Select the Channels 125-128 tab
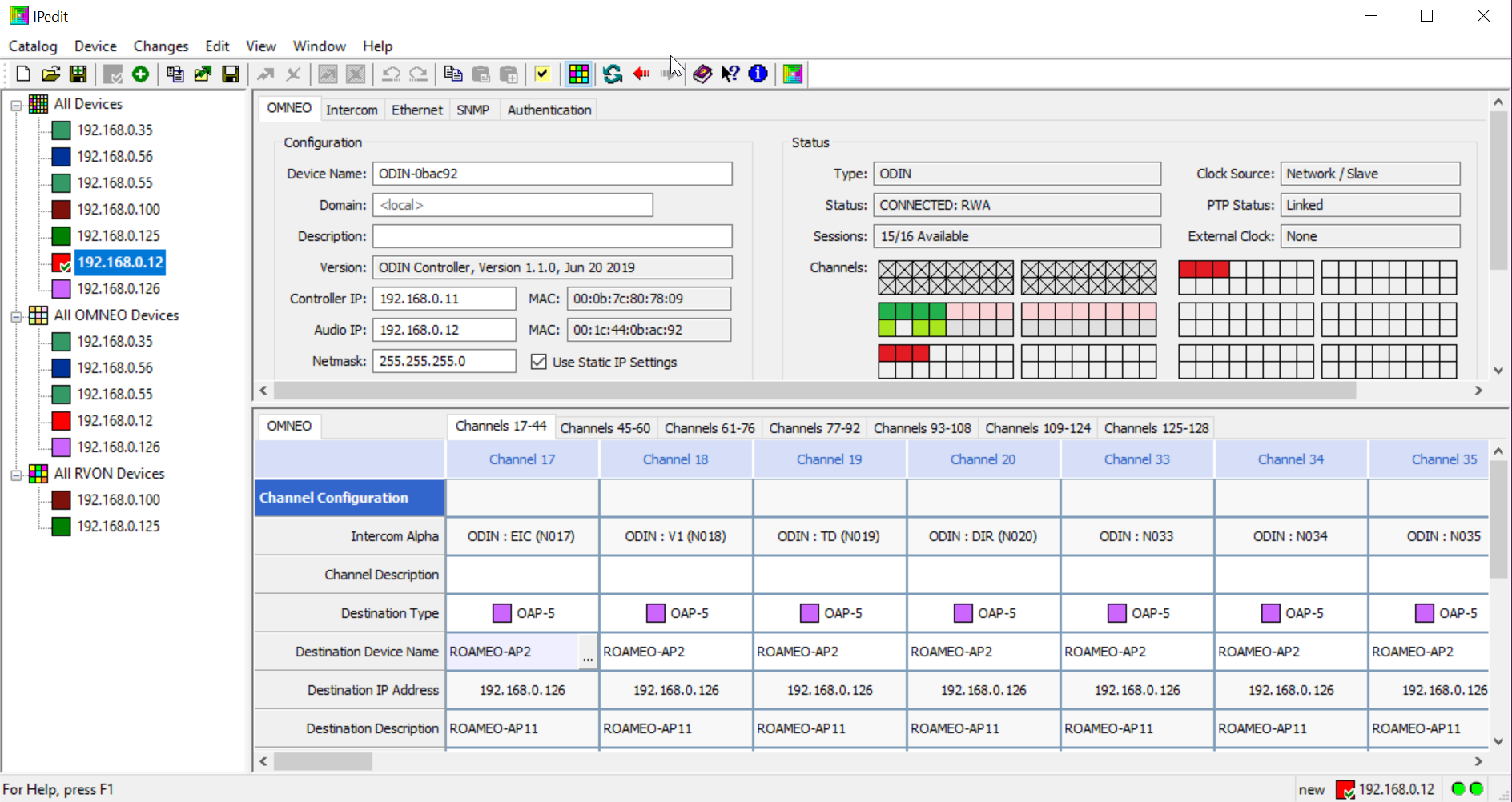The height and width of the screenshot is (802, 1512). point(1156,428)
